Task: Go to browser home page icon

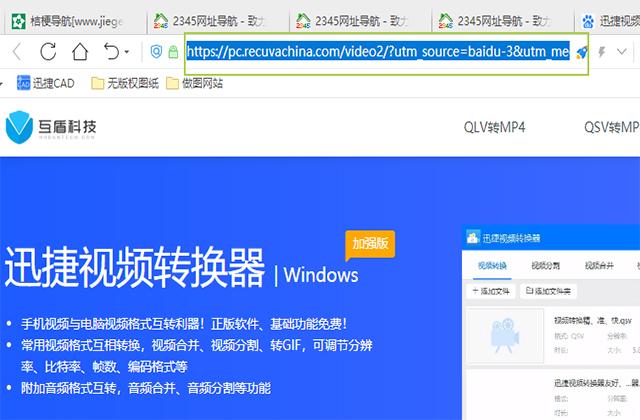Action: point(80,51)
